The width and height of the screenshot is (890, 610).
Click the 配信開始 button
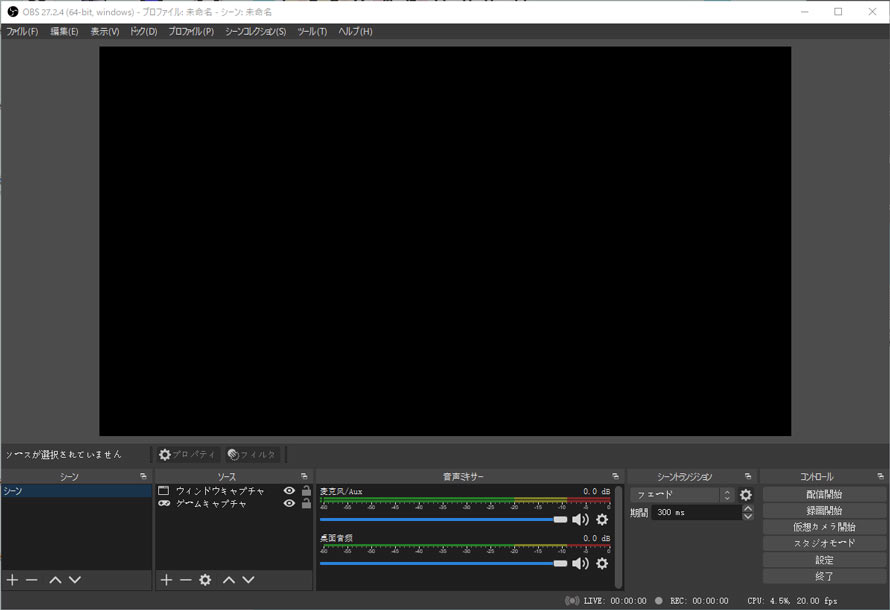(x=824, y=494)
